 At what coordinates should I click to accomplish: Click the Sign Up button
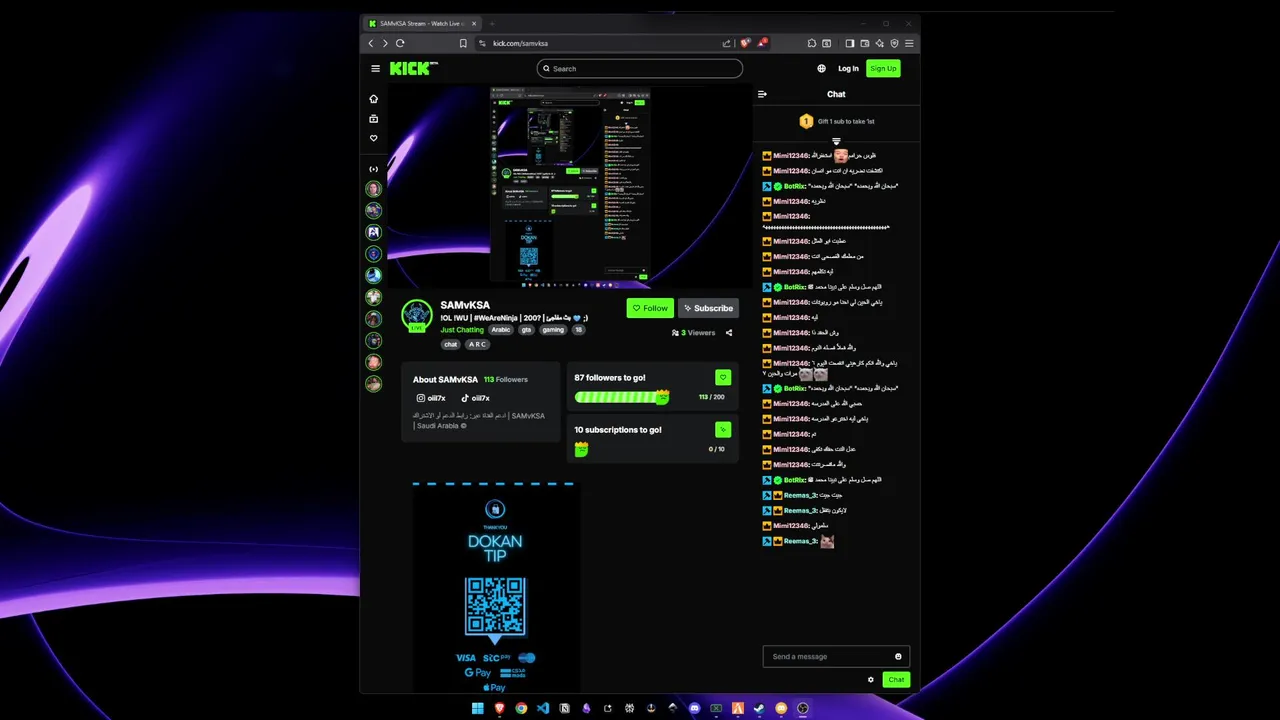(x=883, y=69)
